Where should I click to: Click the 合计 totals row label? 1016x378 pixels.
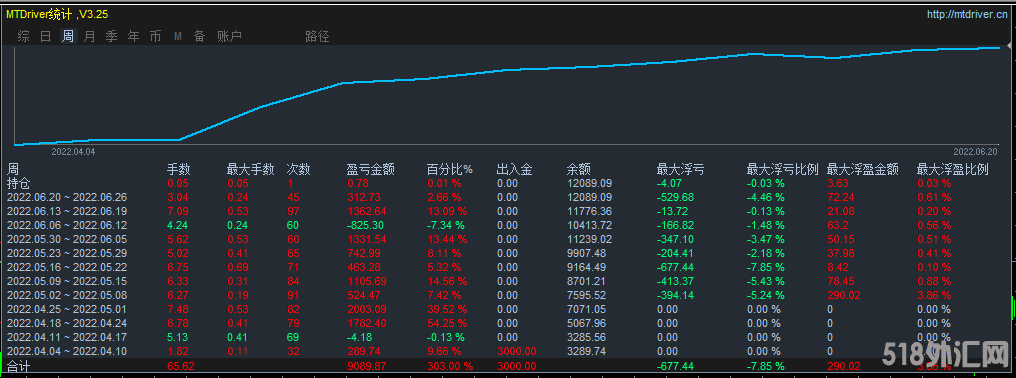coord(18,367)
